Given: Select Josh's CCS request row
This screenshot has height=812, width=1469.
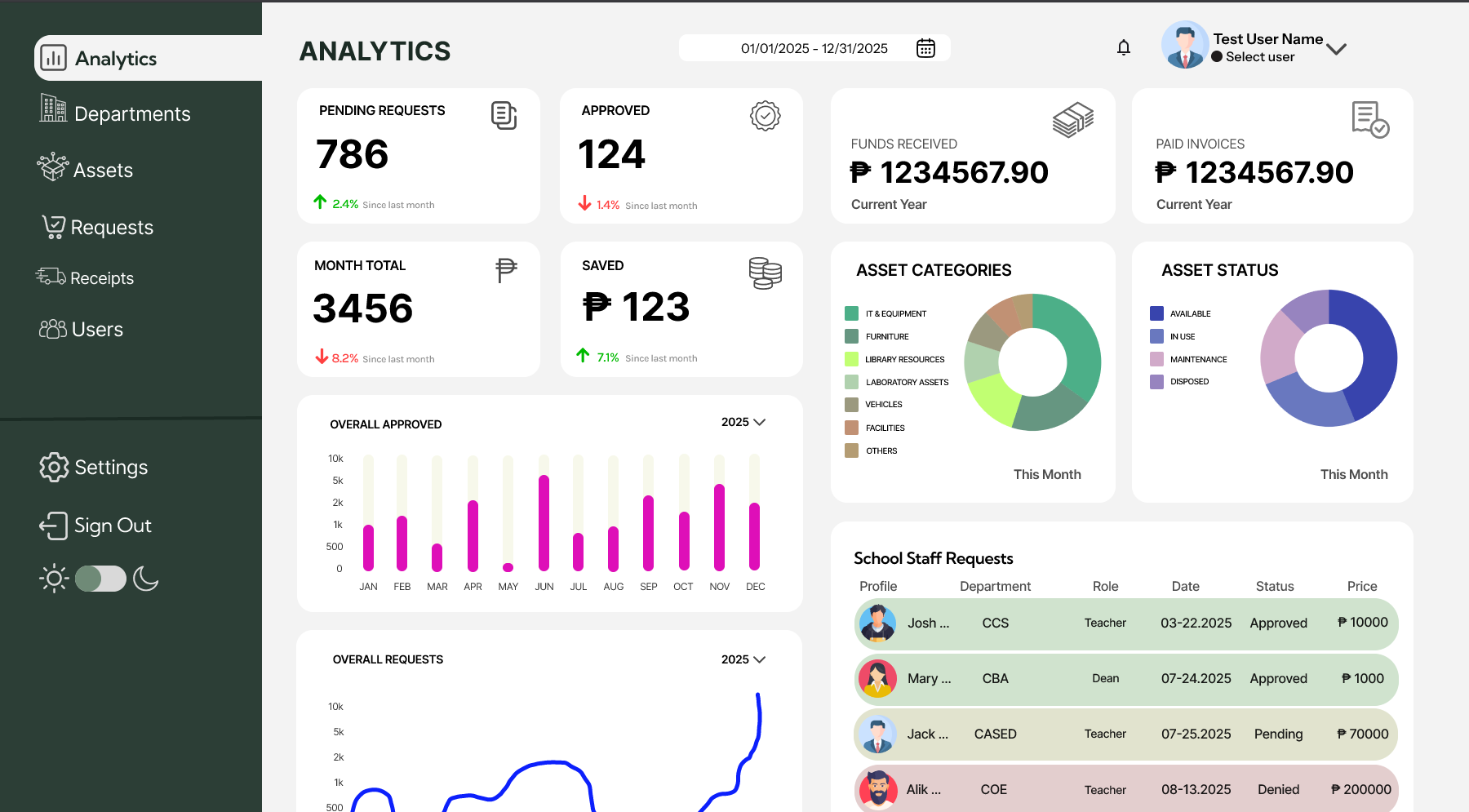Looking at the screenshot, I should 1125,623.
